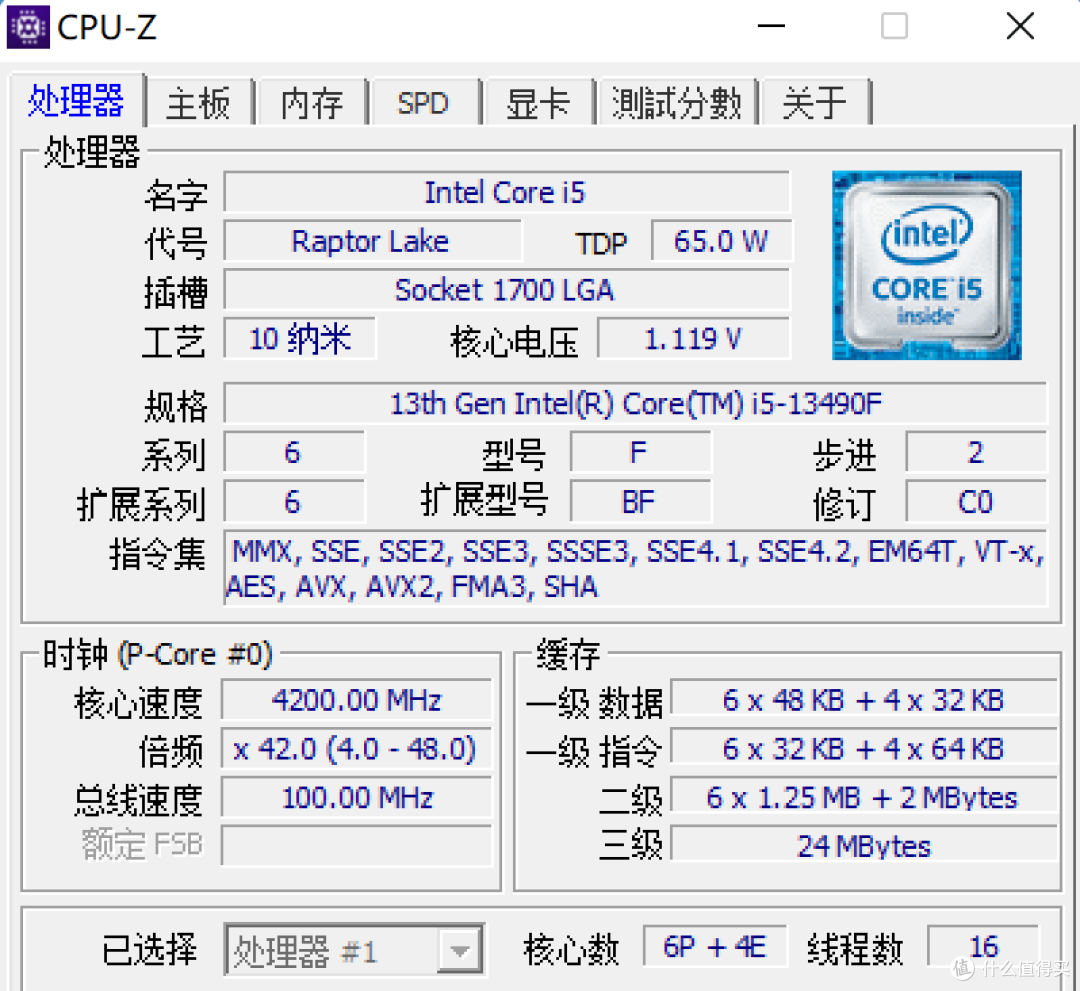Select the SPD tab
The height and width of the screenshot is (991, 1080).
[x=424, y=102]
